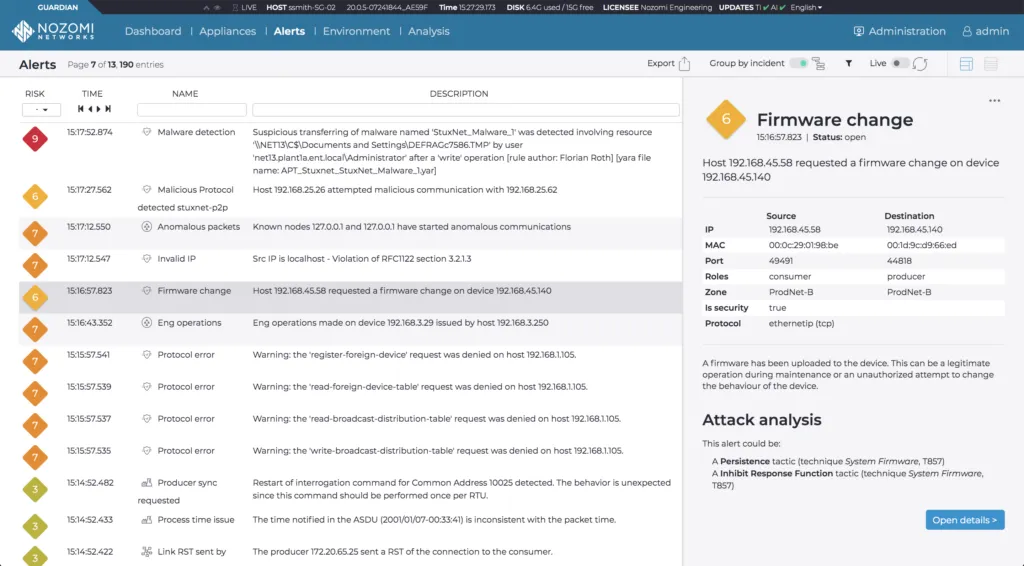Click the incident grouping tree icon
1024x566 pixels.
(818, 63)
